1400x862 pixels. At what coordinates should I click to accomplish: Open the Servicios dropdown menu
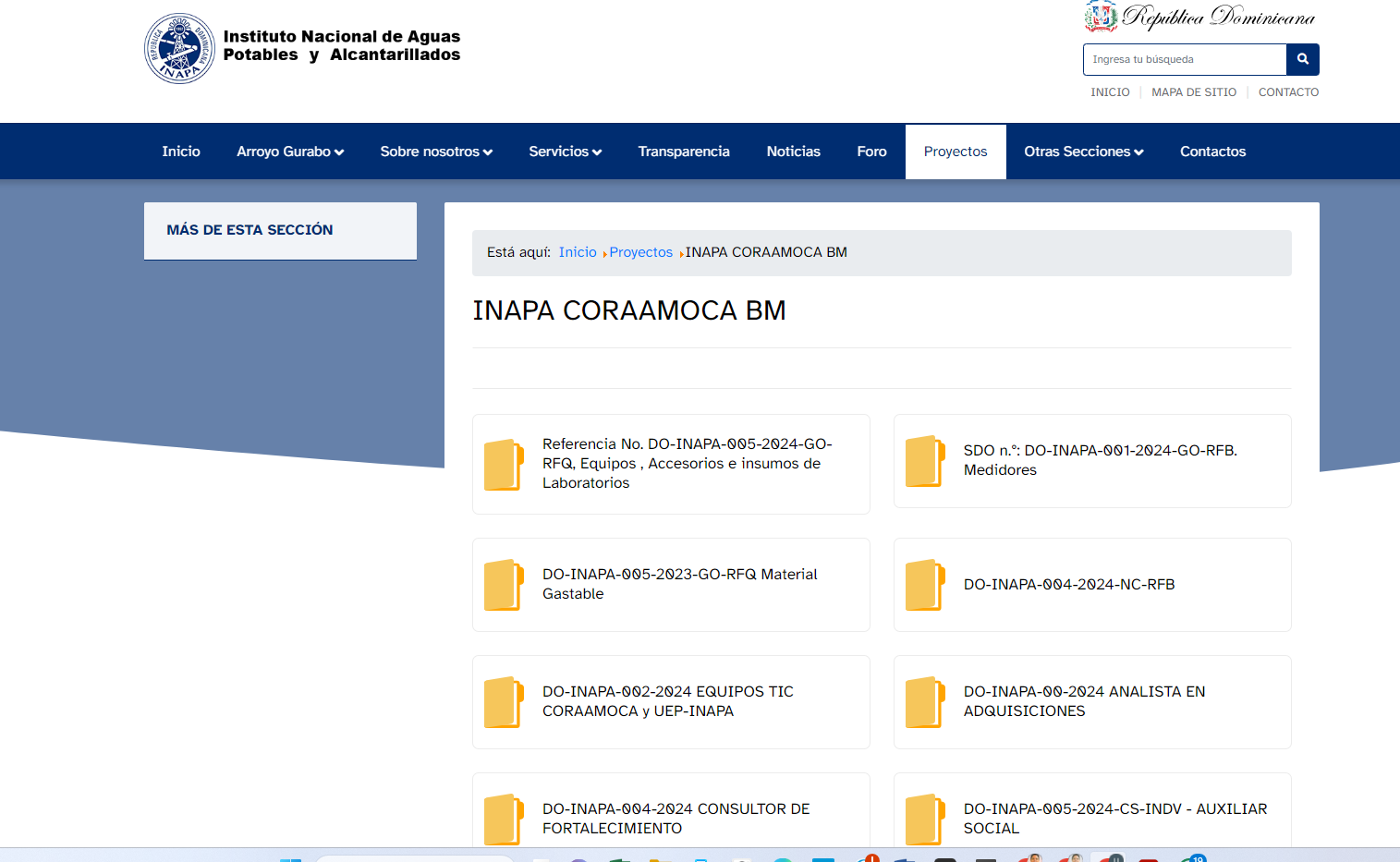pyautogui.click(x=565, y=152)
